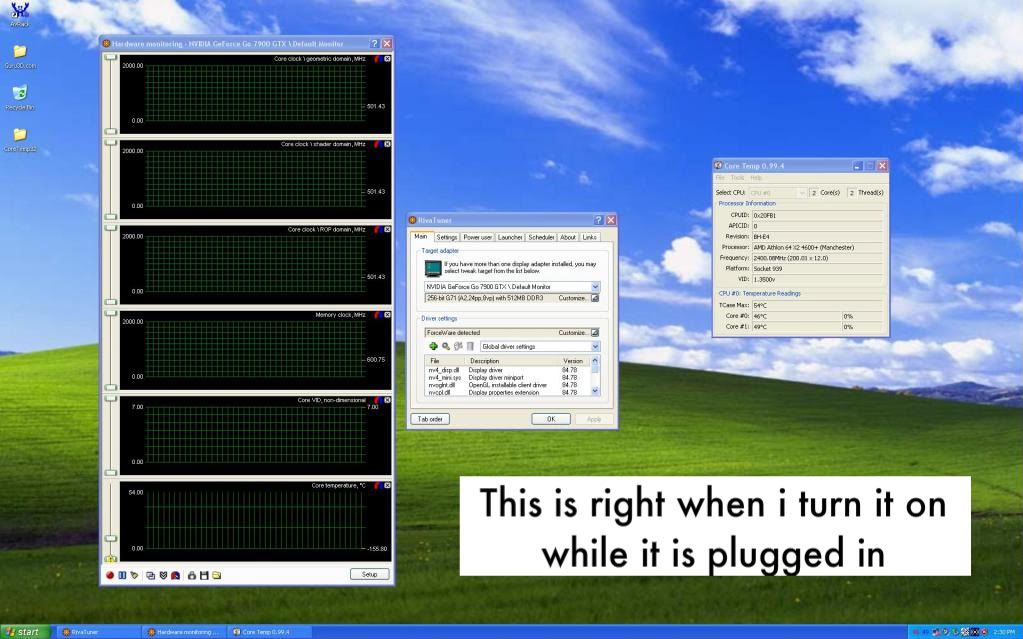The image size is (1023, 639).
Task: Click OK in RivaTuner
Action: point(551,419)
